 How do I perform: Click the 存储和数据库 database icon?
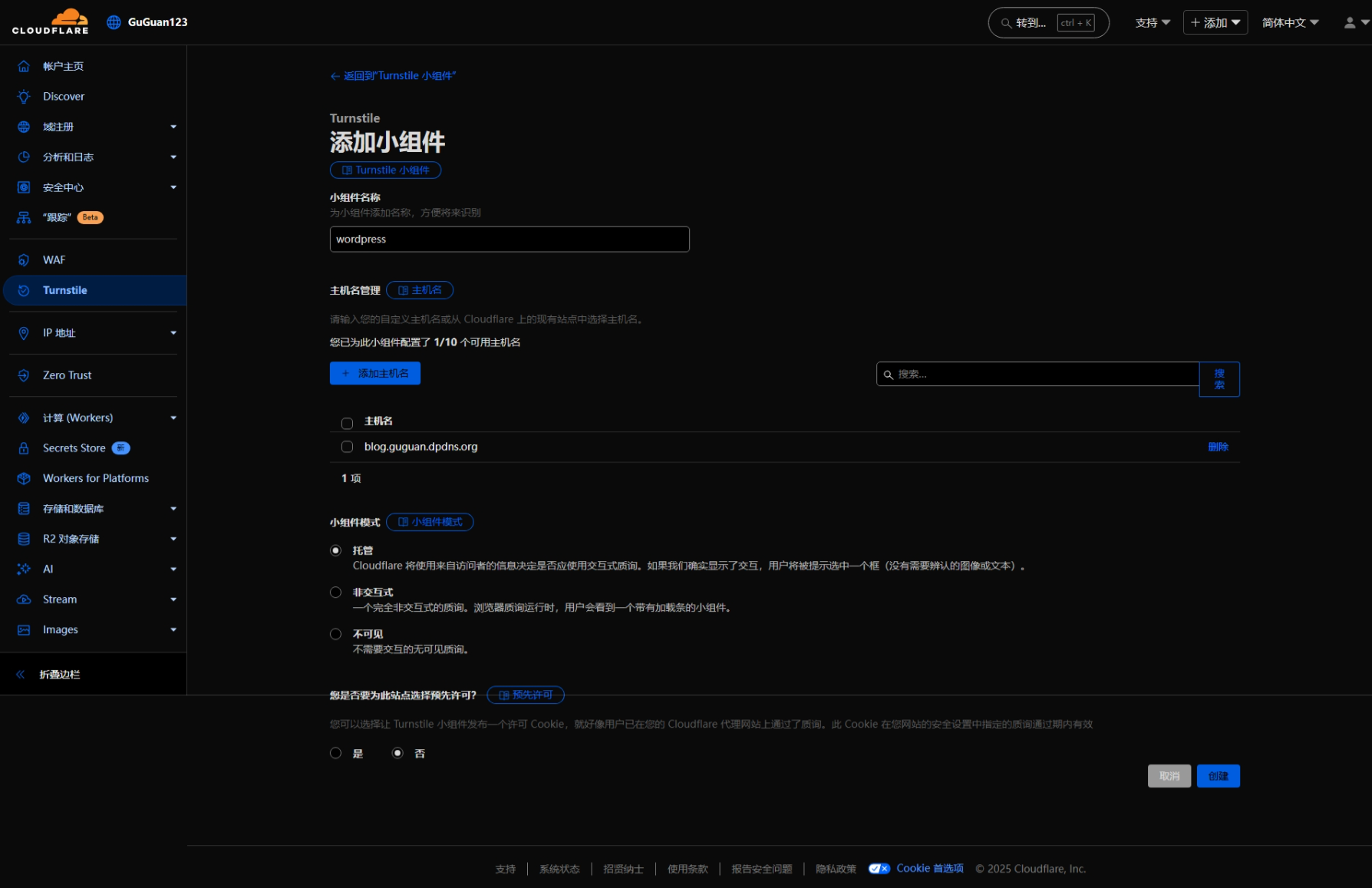(x=24, y=509)
